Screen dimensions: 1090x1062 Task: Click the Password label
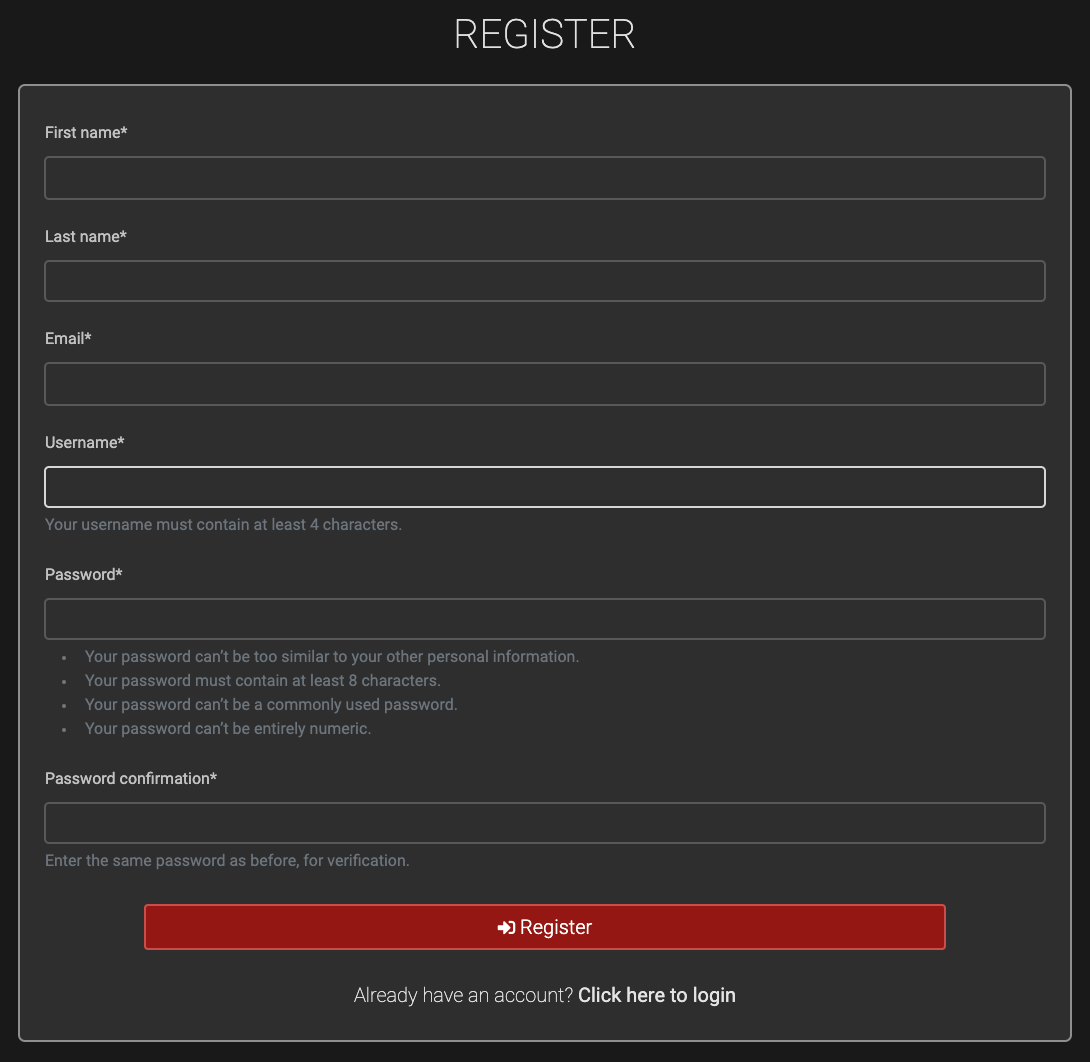84,574
